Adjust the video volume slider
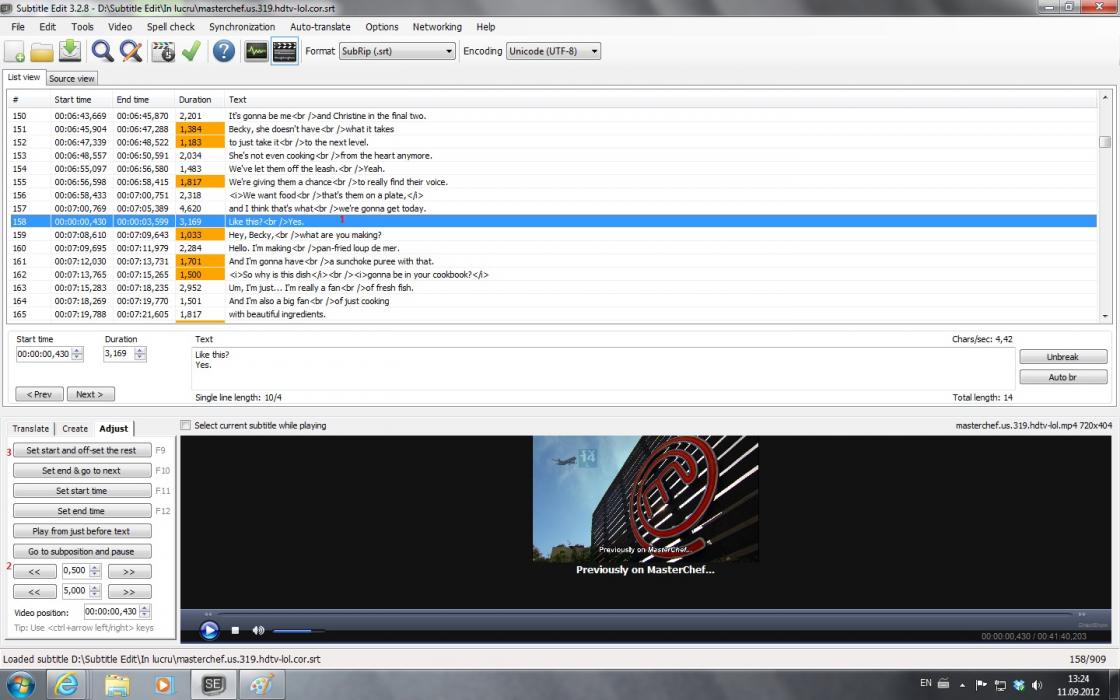 click(x=298, y=631)
